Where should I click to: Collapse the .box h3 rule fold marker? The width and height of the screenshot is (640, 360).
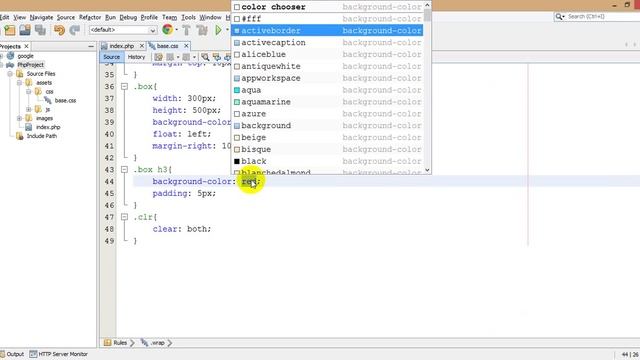coord(124,169)
